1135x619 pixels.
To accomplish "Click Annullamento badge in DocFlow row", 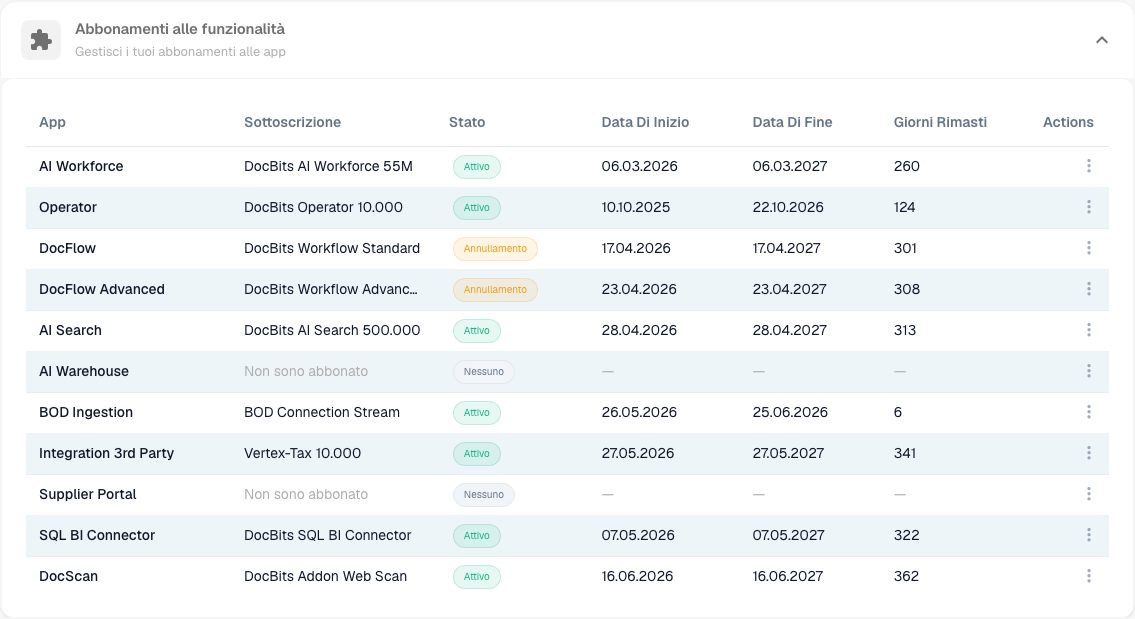I will 495,248.
